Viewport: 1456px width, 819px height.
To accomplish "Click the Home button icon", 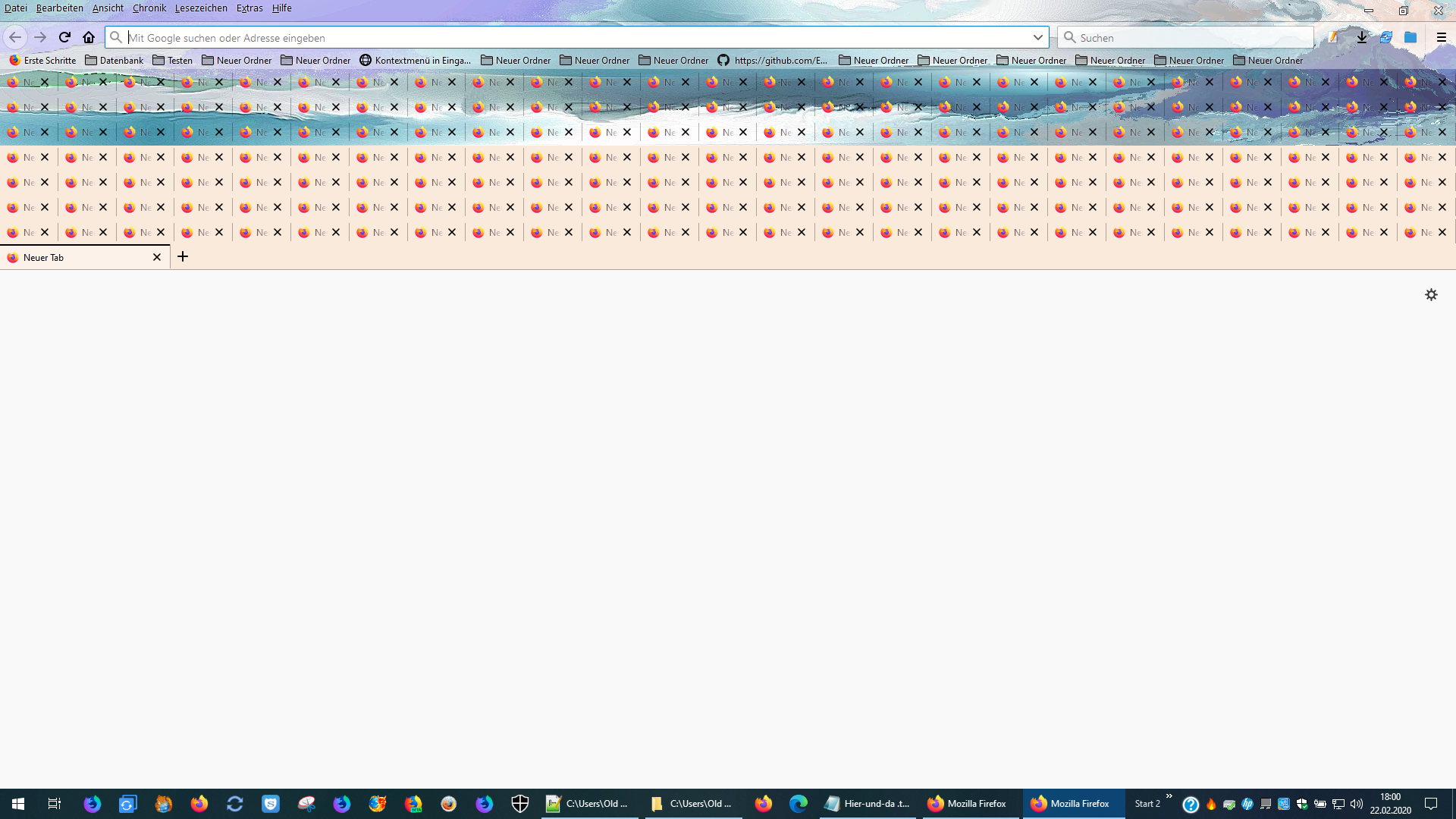I will [x=89, y=37].
